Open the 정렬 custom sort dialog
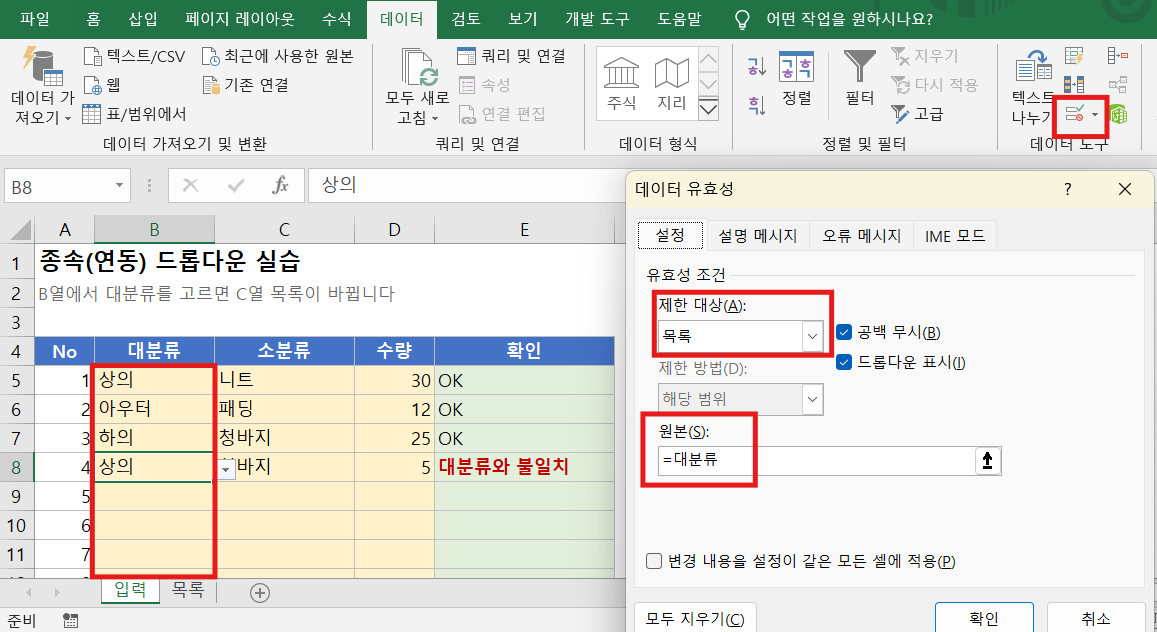This screenshot has height=632, width=1157. 796,79
